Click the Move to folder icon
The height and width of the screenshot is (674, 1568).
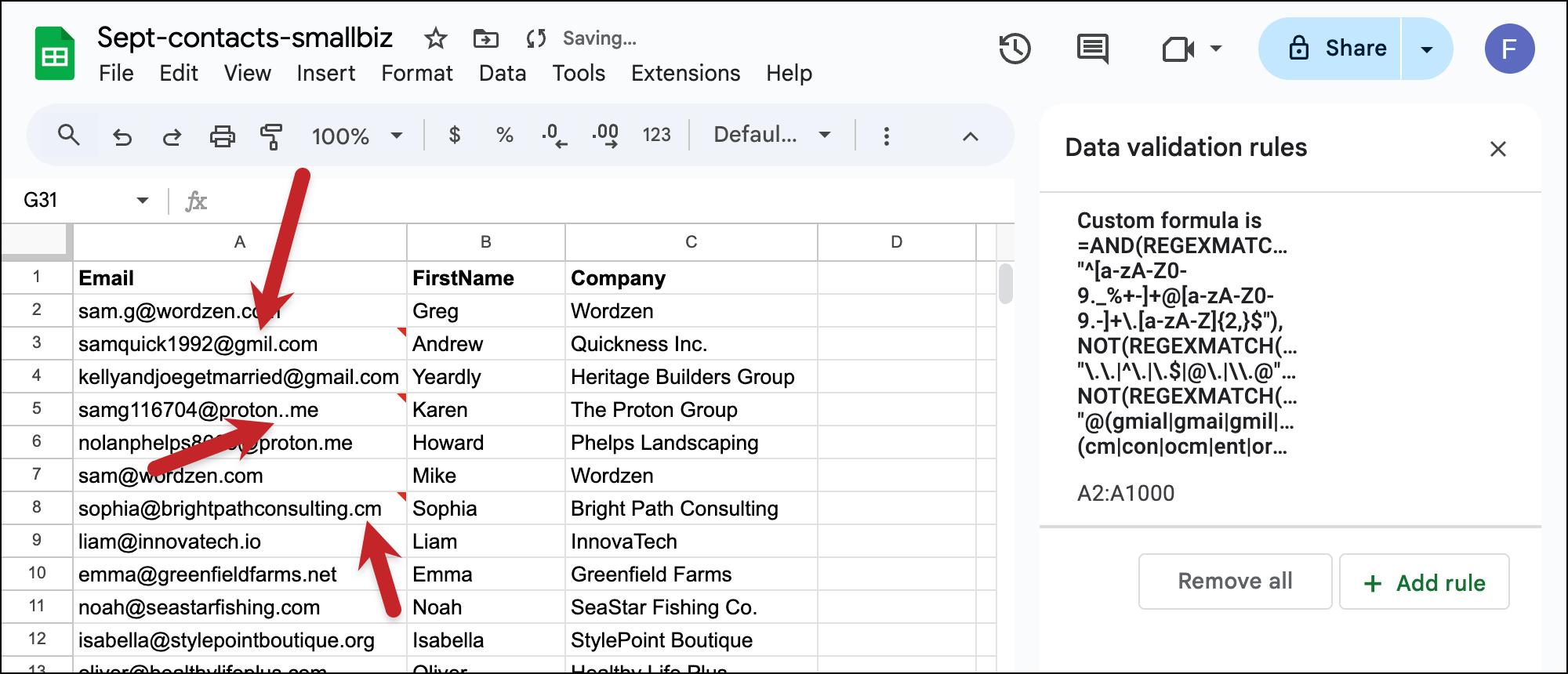pyautogui.click(x=485, y=38)
